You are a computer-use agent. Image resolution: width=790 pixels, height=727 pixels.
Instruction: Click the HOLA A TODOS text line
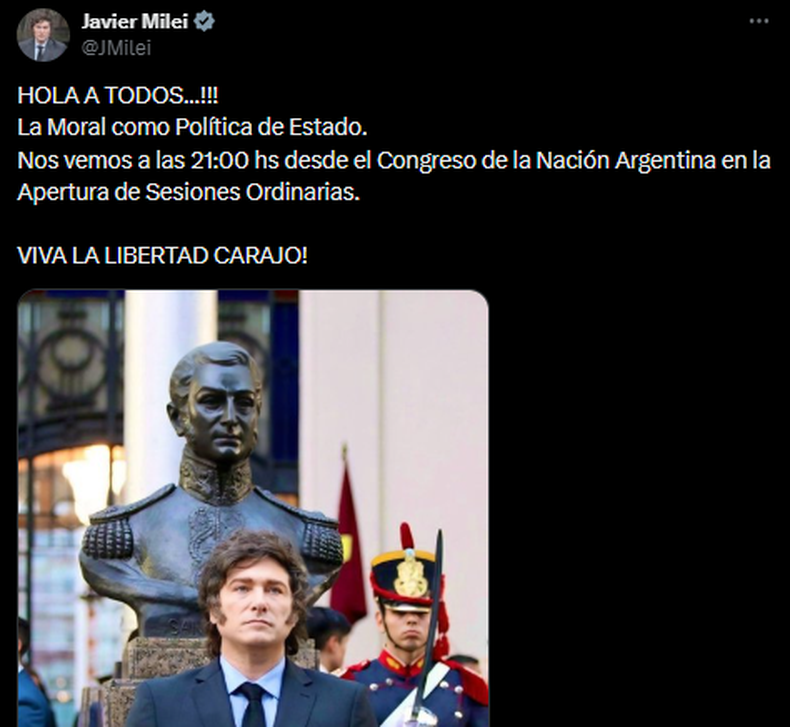(118, 95)
